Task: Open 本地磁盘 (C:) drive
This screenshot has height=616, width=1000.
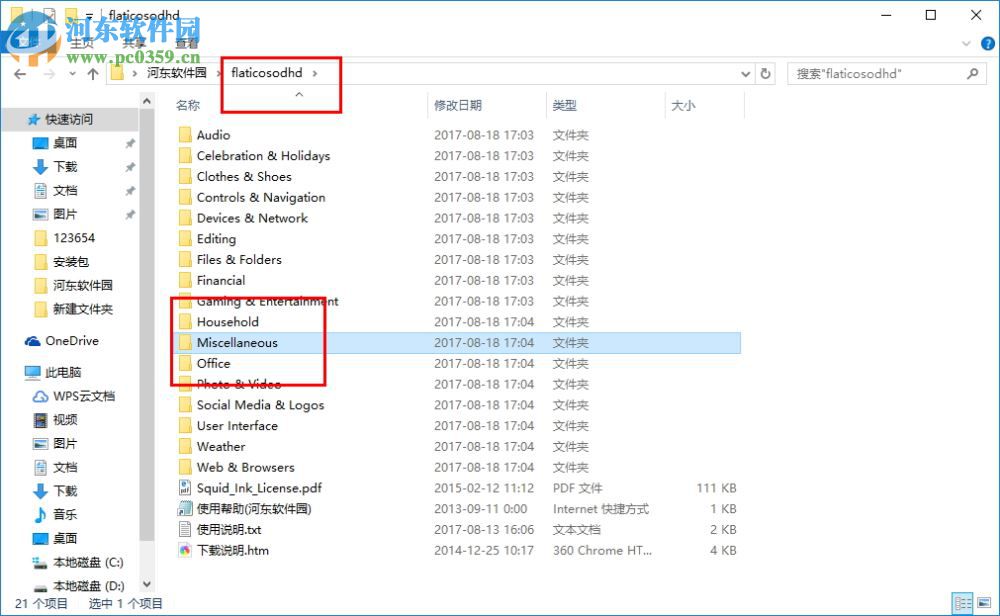Action: 78,562
